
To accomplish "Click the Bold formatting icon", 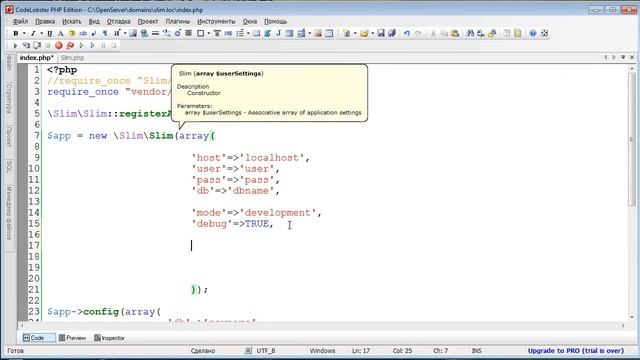I will pos(16,33).
